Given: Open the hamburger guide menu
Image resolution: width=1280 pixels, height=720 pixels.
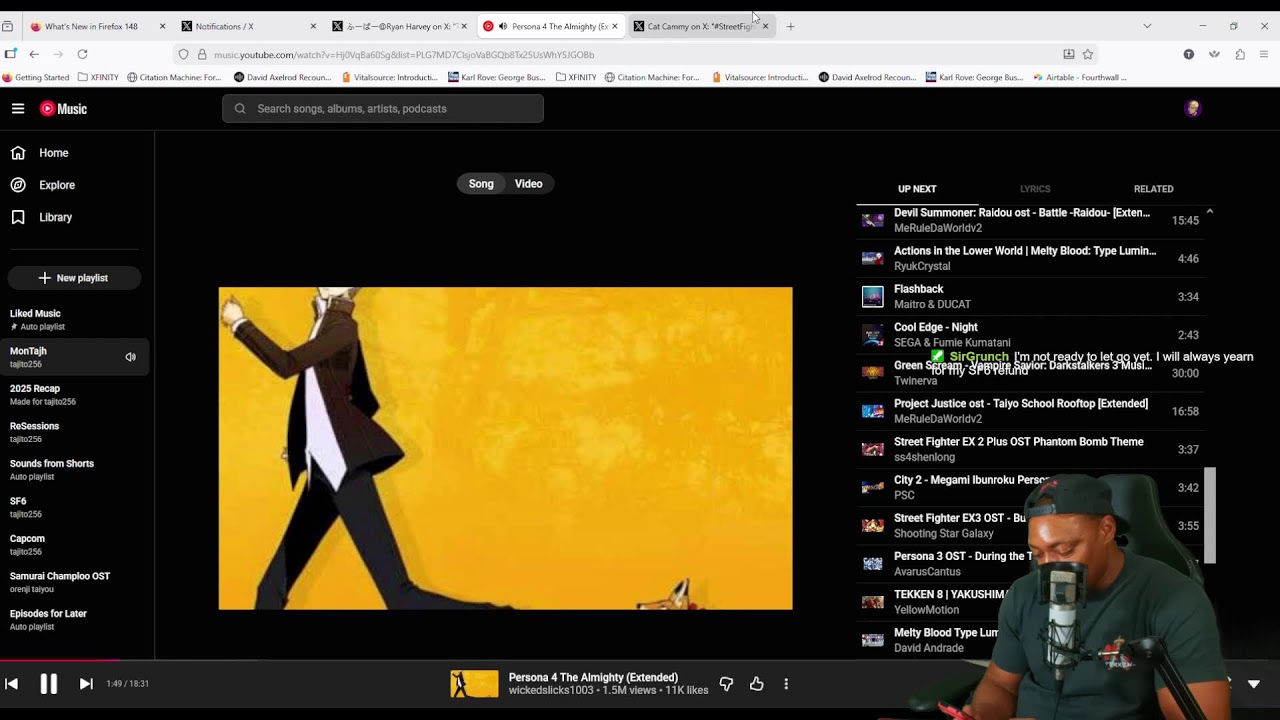Looking at the screenshot, I should click(18, 109).
